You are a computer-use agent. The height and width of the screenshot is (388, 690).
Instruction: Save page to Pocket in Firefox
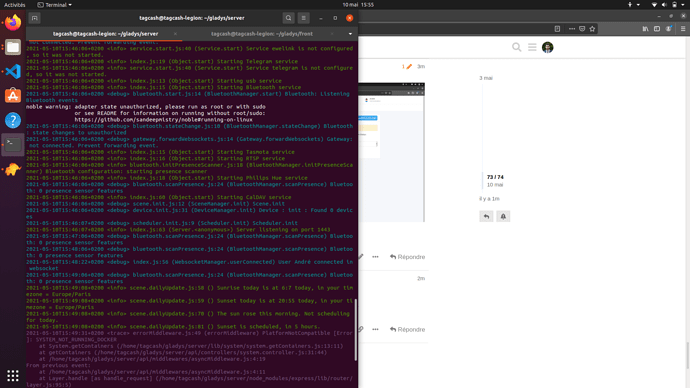click(582, 29)
